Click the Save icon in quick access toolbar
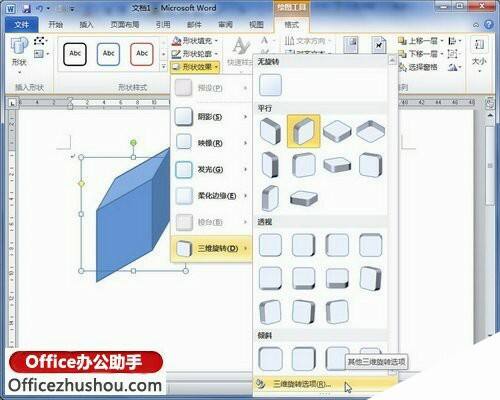Viewport: 500px width, 400px height. (x=26, y=8)
